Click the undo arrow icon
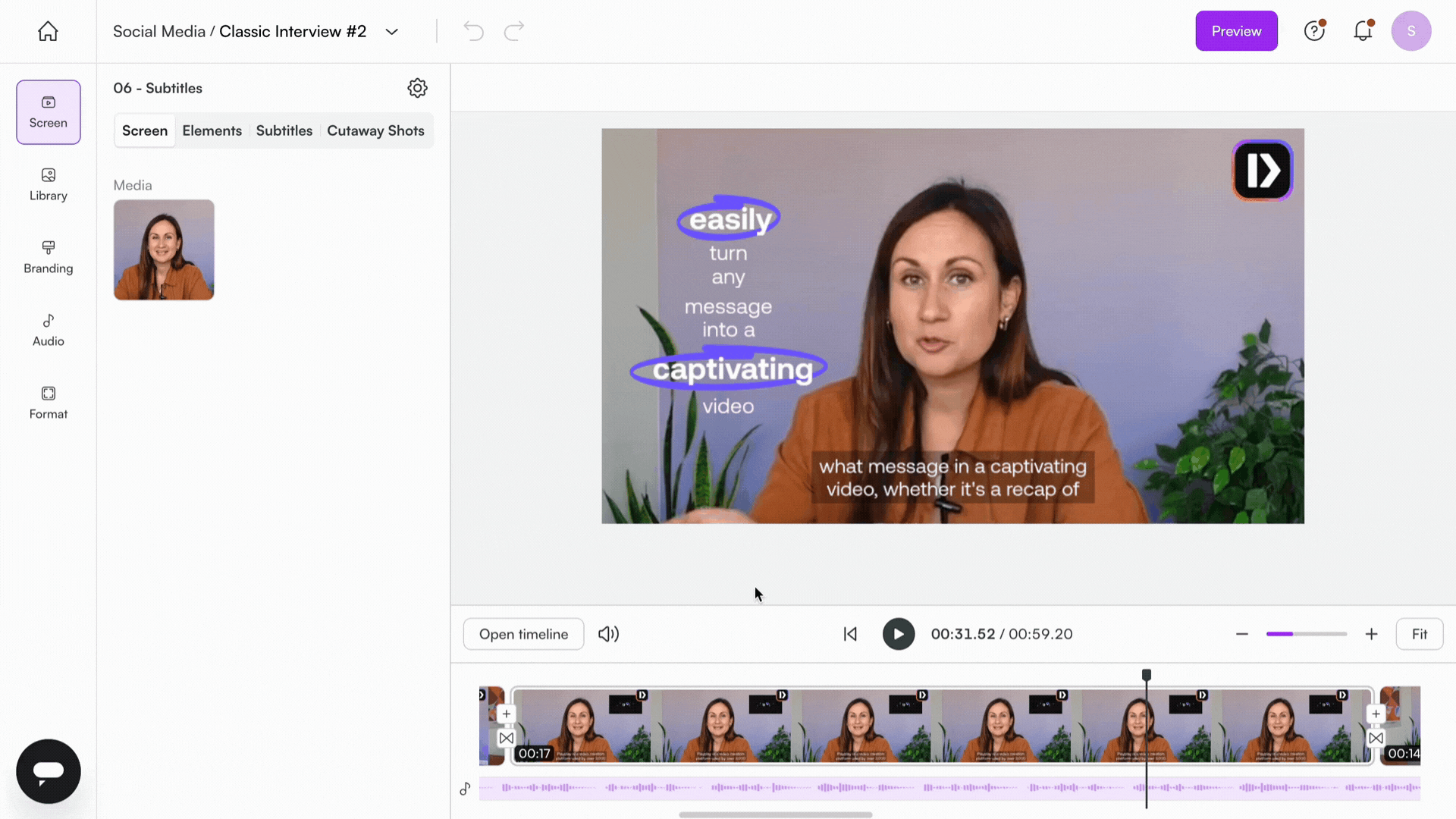 click(x=473, y=31)
